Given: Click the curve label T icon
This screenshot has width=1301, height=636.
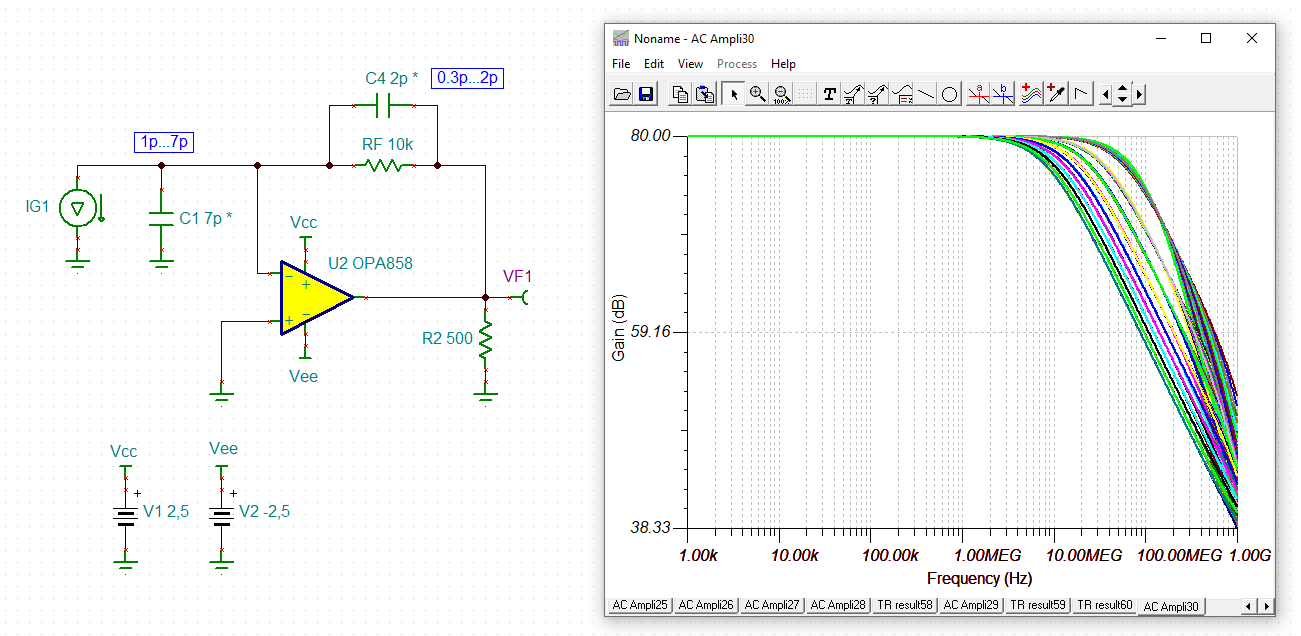Looking at the screenshot, I should pos(853,94).
